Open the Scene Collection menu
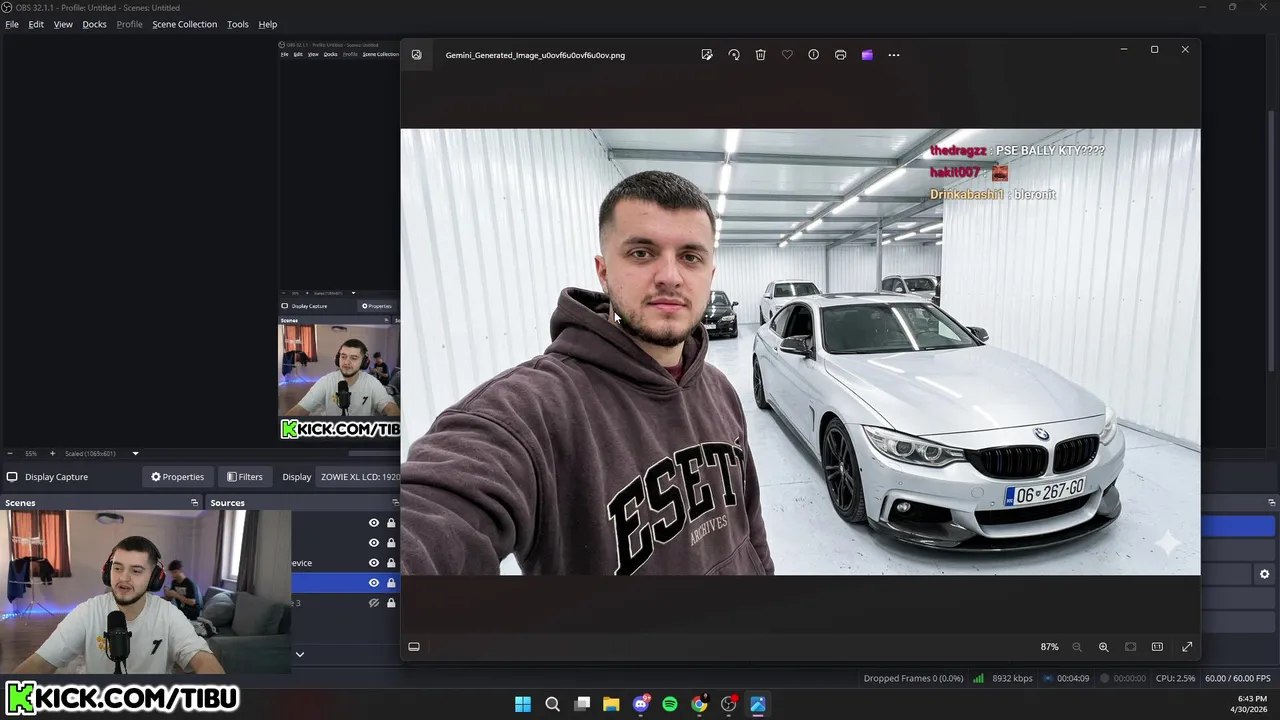The height and width of the screenshot is (720, 1280). (184, 24)
